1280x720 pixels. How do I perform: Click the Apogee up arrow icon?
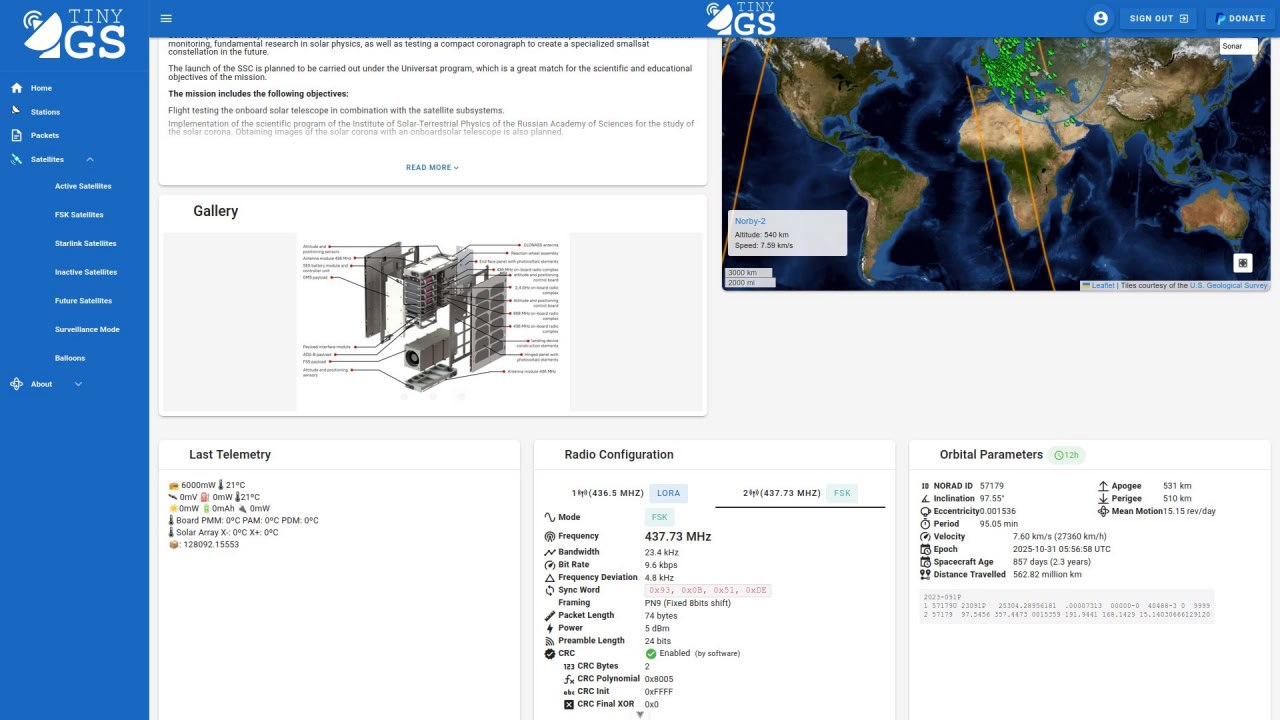tap(1103, 486)
